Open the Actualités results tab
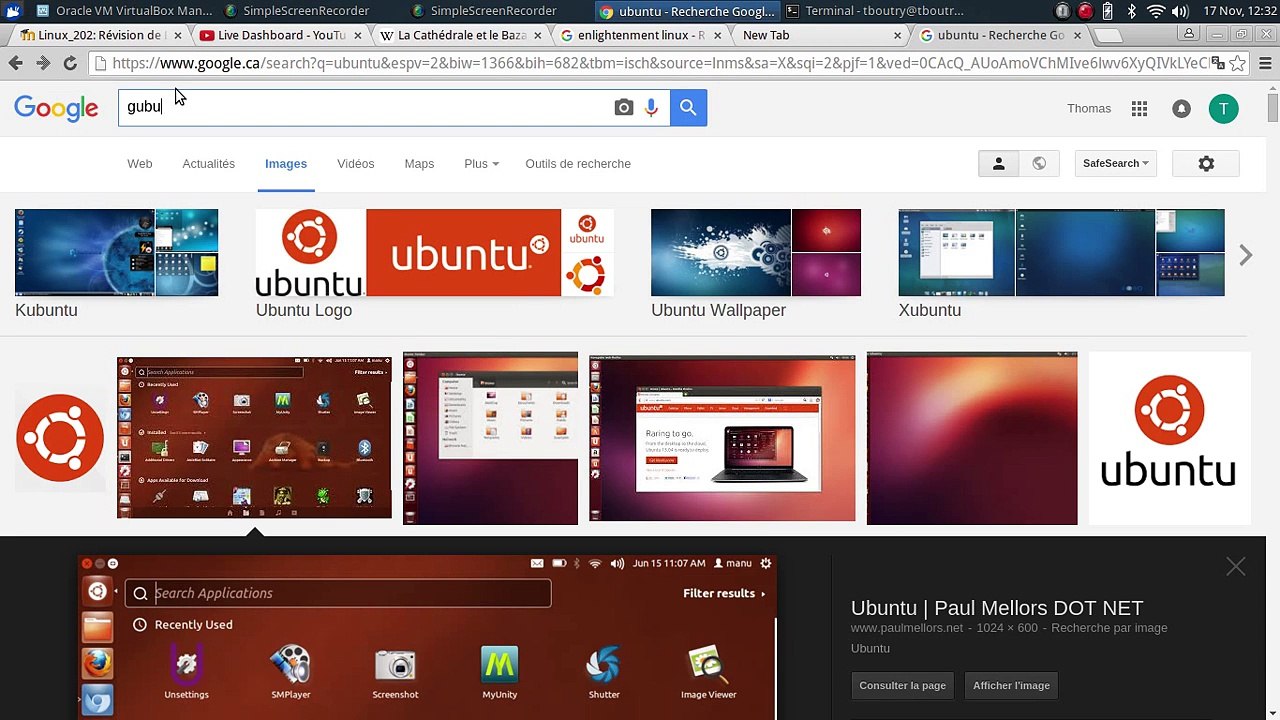 click(x=209, y=164)
